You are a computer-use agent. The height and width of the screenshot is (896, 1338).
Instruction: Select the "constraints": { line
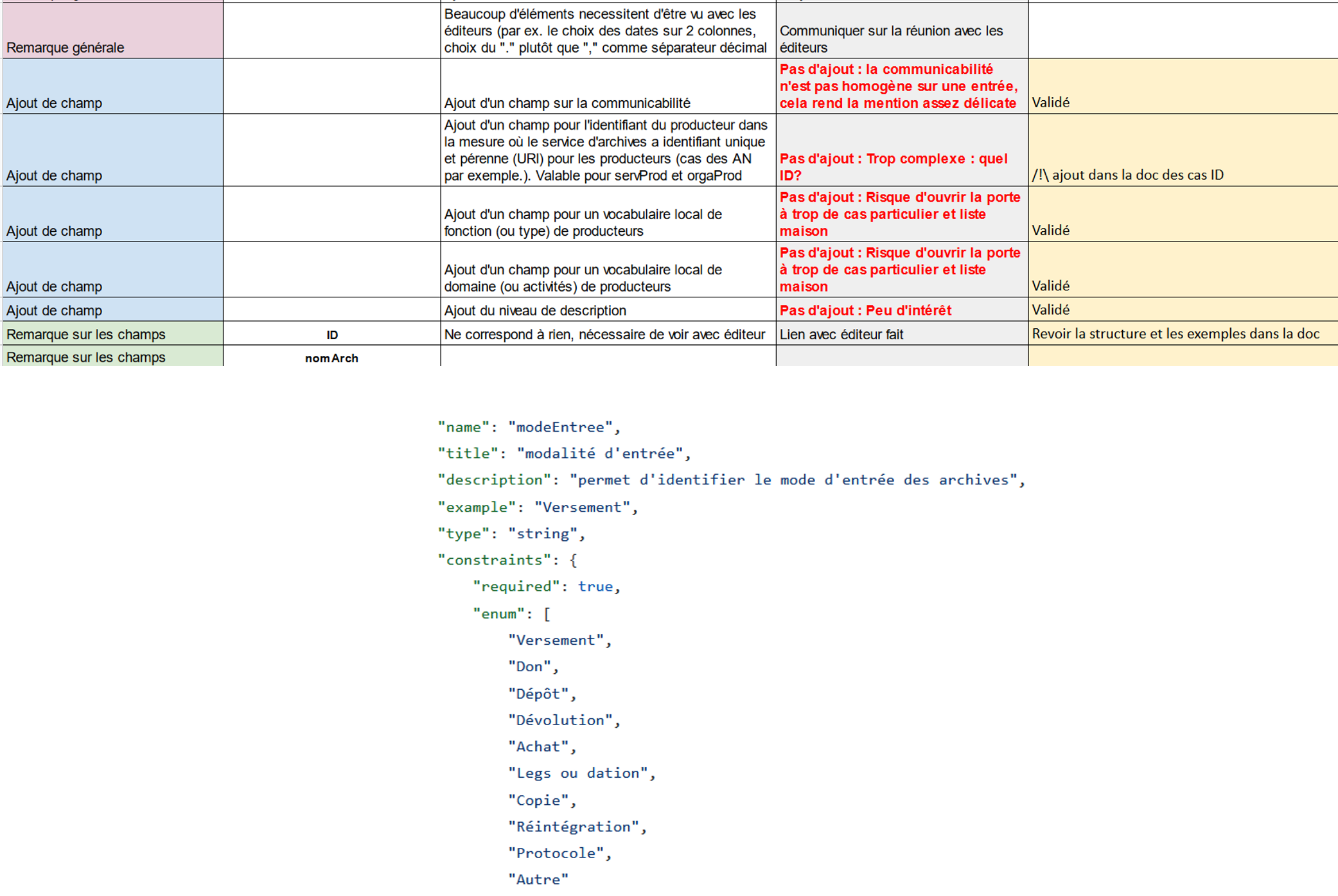coord(507,559)
